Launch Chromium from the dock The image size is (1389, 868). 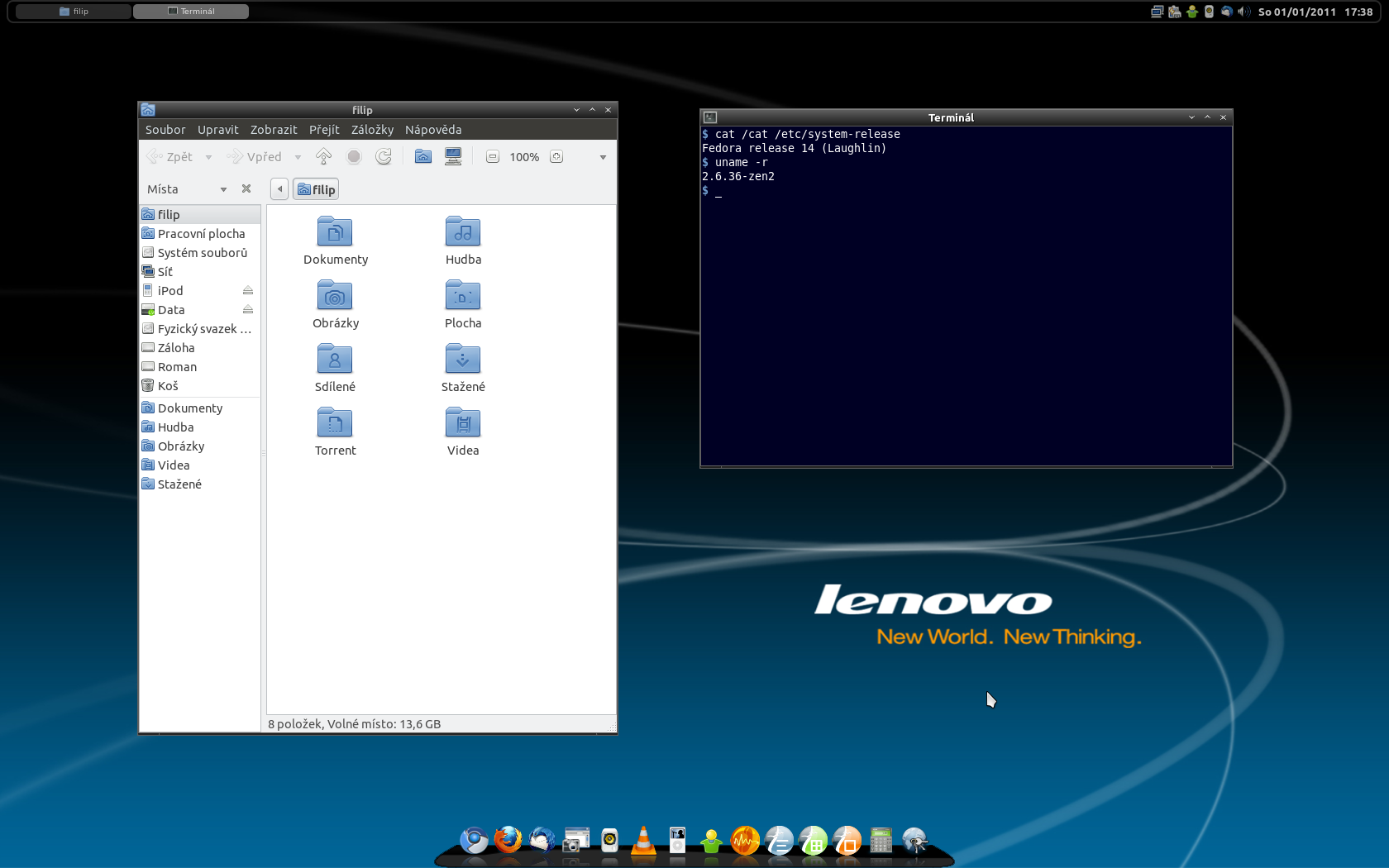475,841
